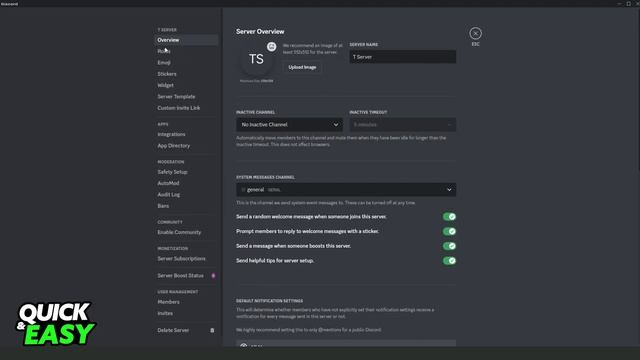The height and width of the screenshot is (360, 640).
Task: Open App Directory in sidebar
Action: coord(187,146)
